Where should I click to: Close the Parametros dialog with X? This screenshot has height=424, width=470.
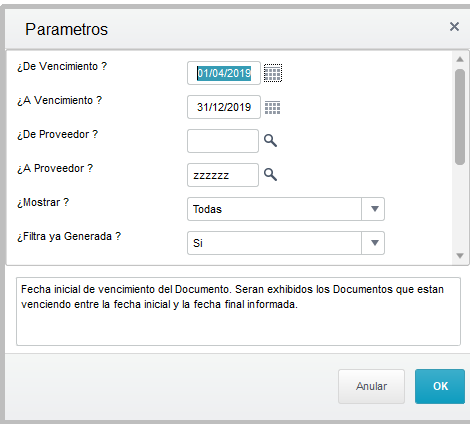click(454, 27)
